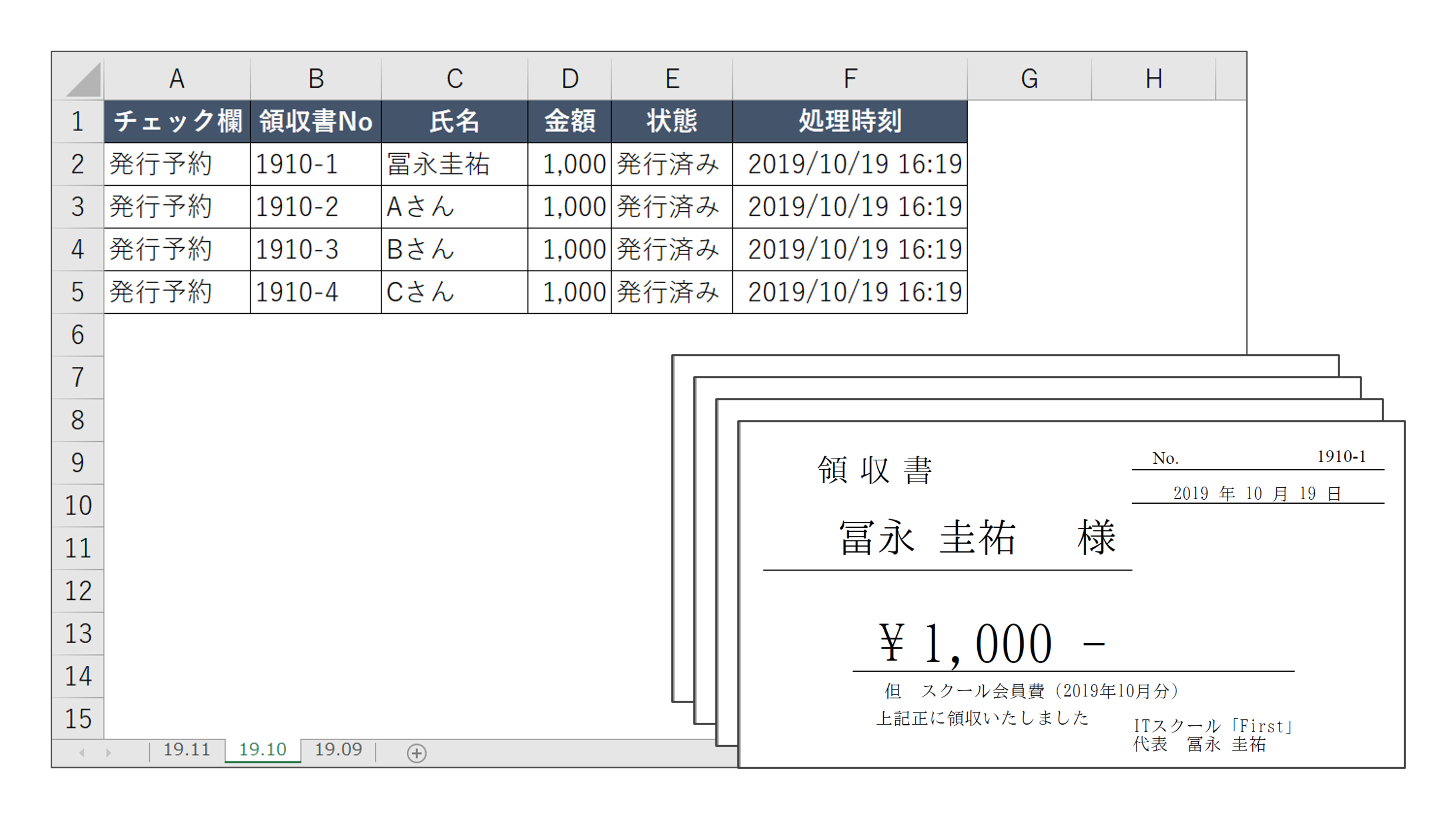Select row 2 header

pos(78,164)
